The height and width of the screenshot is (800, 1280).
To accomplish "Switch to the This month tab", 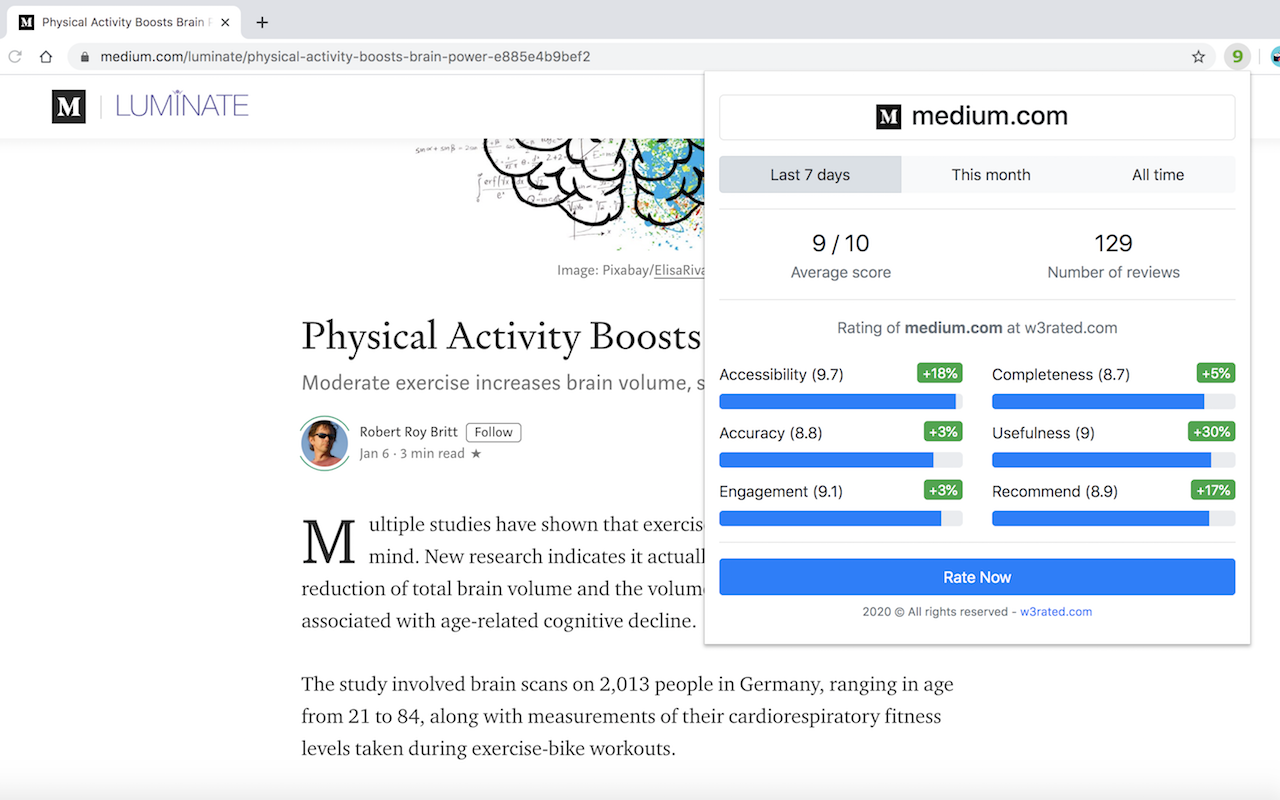I will [990, 174].
